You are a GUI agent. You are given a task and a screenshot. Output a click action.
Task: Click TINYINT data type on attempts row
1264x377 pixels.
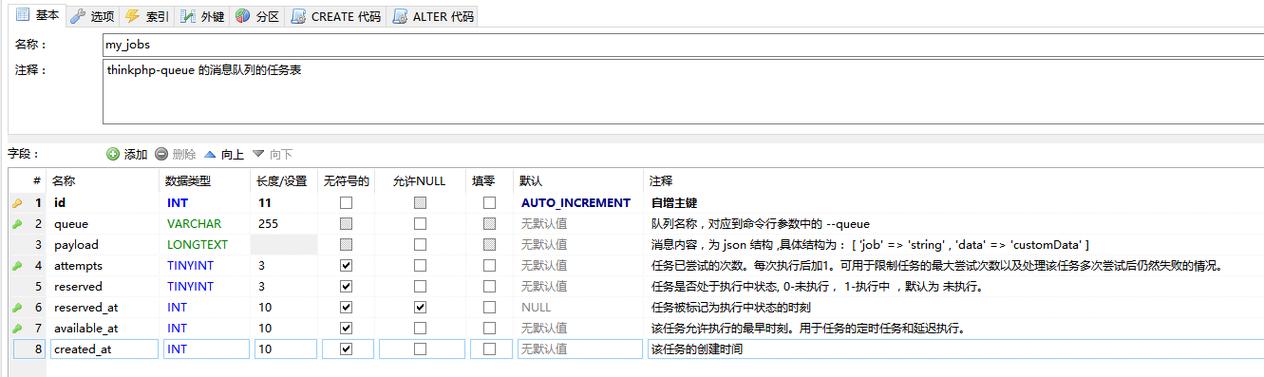190,266
